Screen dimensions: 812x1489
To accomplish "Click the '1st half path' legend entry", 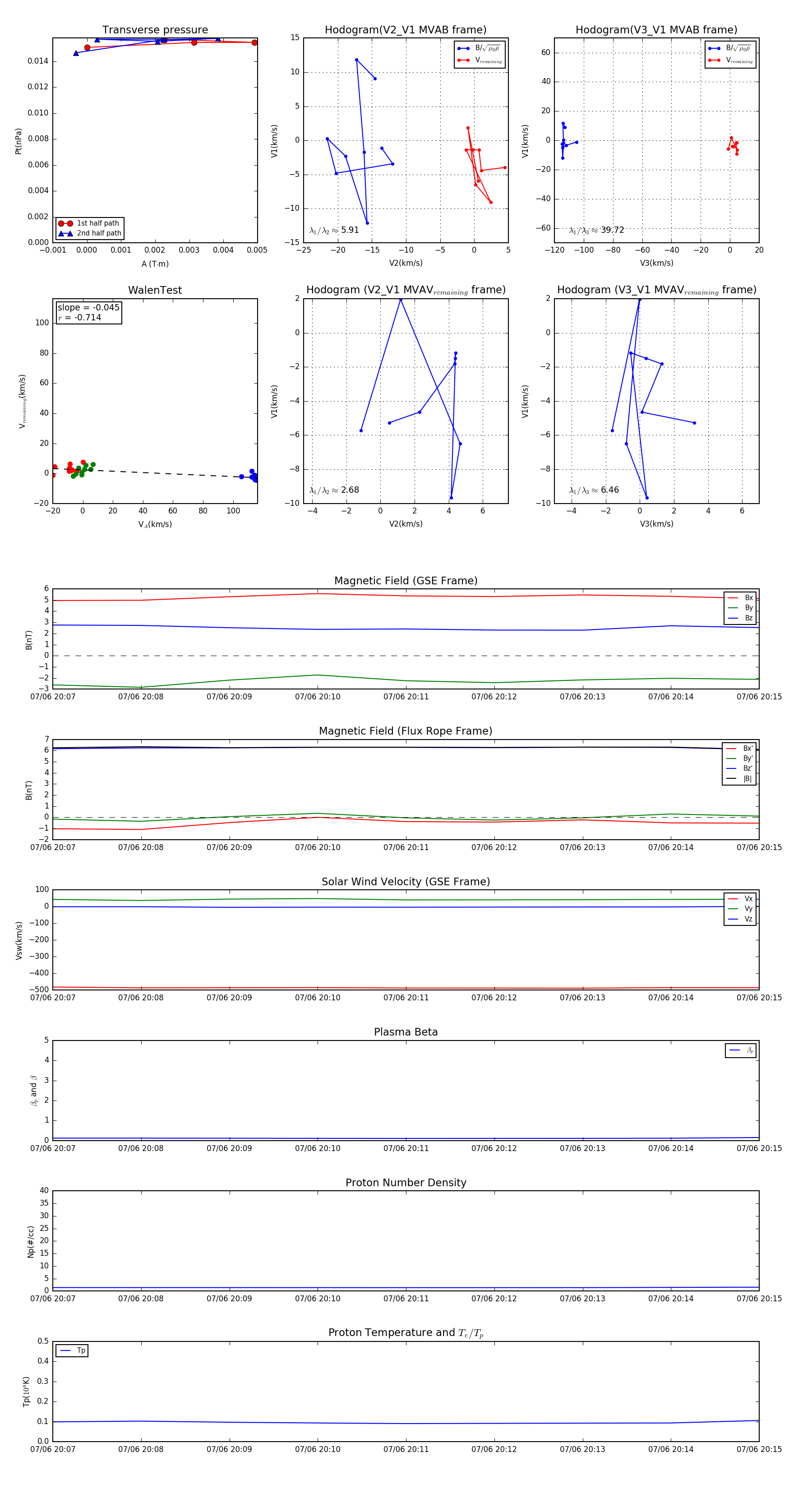I will pos(89,224).
